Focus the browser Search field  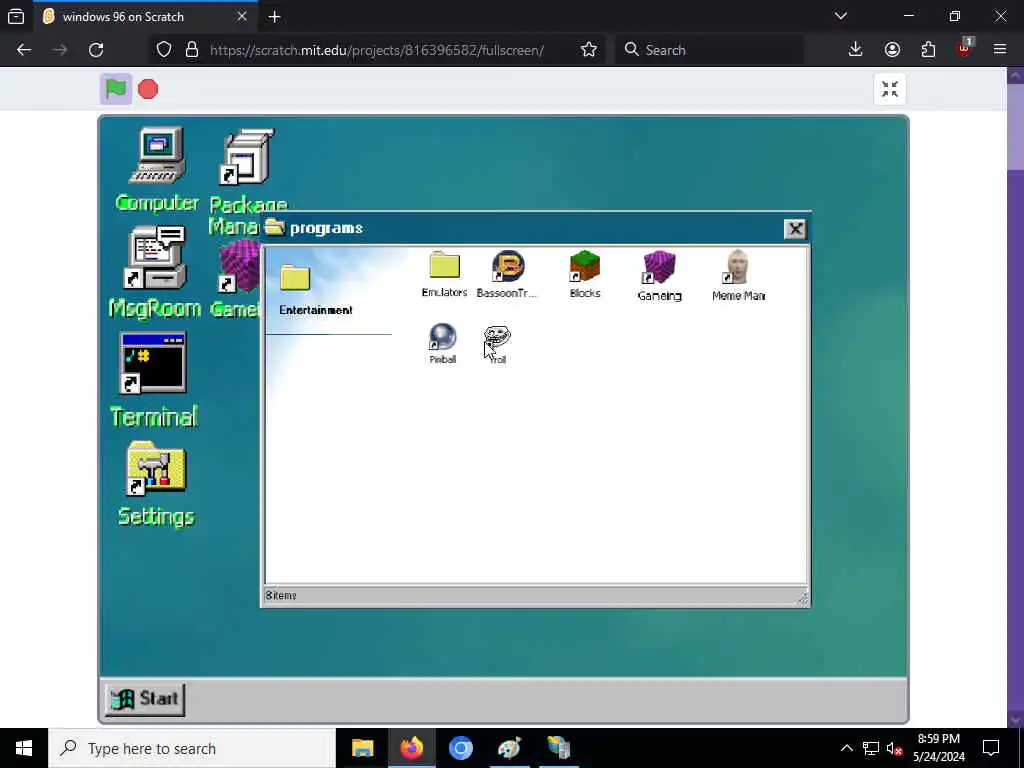(709, 50)
